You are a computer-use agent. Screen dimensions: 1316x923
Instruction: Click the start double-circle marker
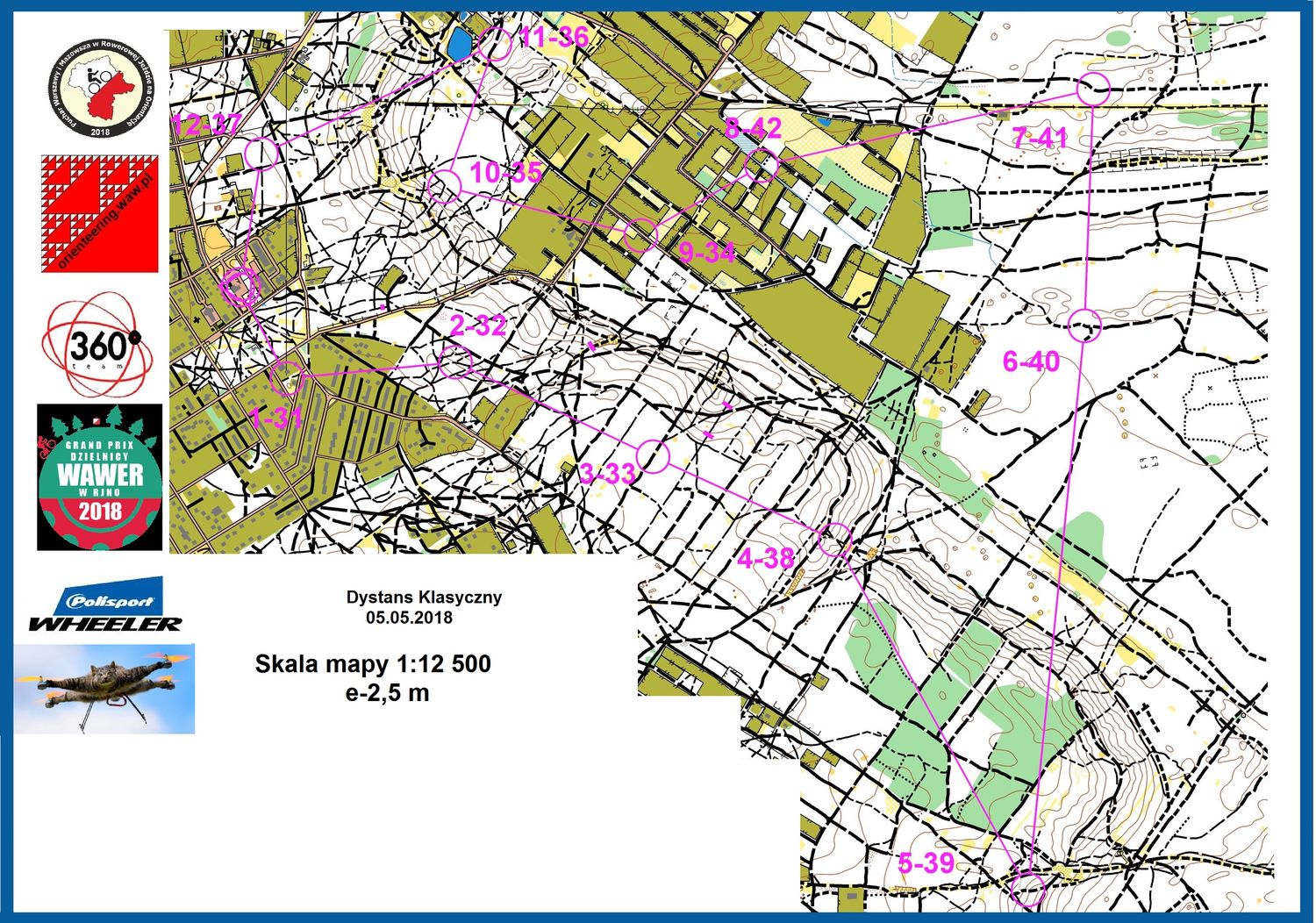(x=240, y=287)
